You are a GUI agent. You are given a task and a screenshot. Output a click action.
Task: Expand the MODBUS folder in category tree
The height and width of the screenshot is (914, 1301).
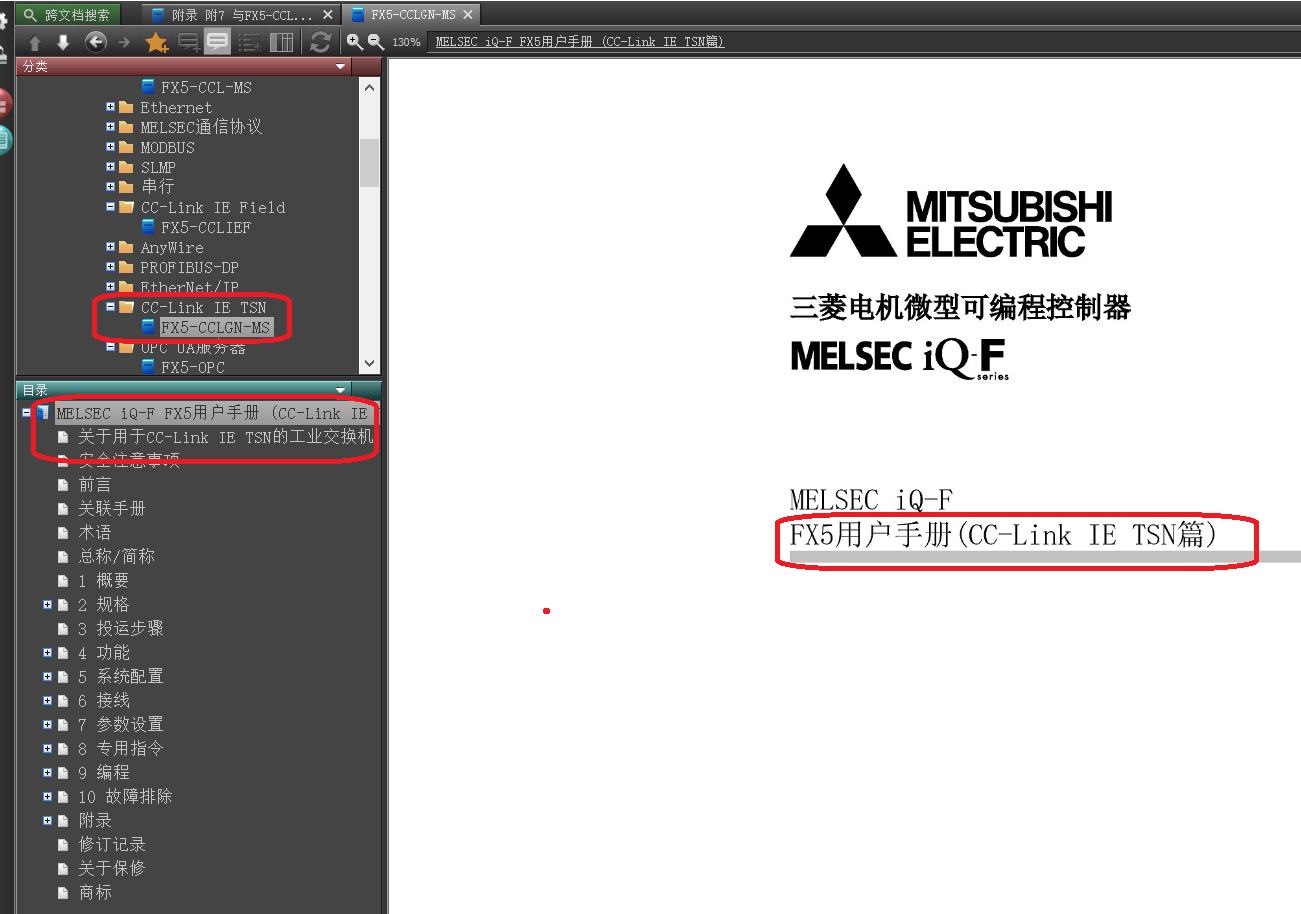[111, 147]
